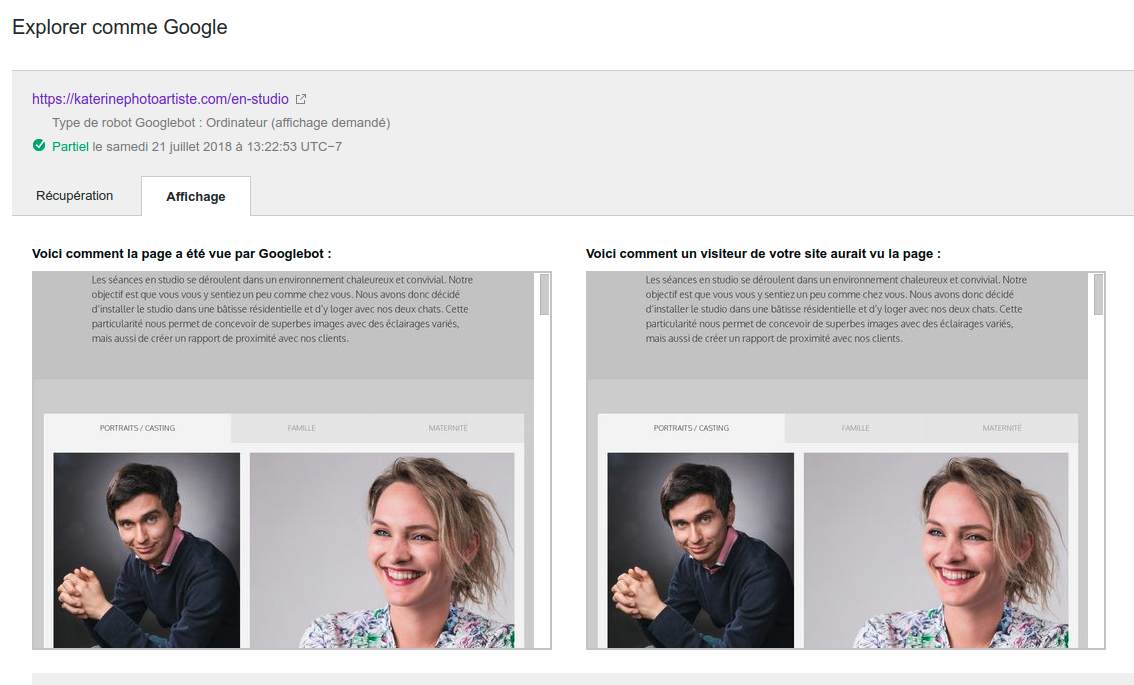Image resolution: width=1134 pixels, height=685 pixels.
Task: Click the Explorer comme Google page title
Action: (120, 27)
